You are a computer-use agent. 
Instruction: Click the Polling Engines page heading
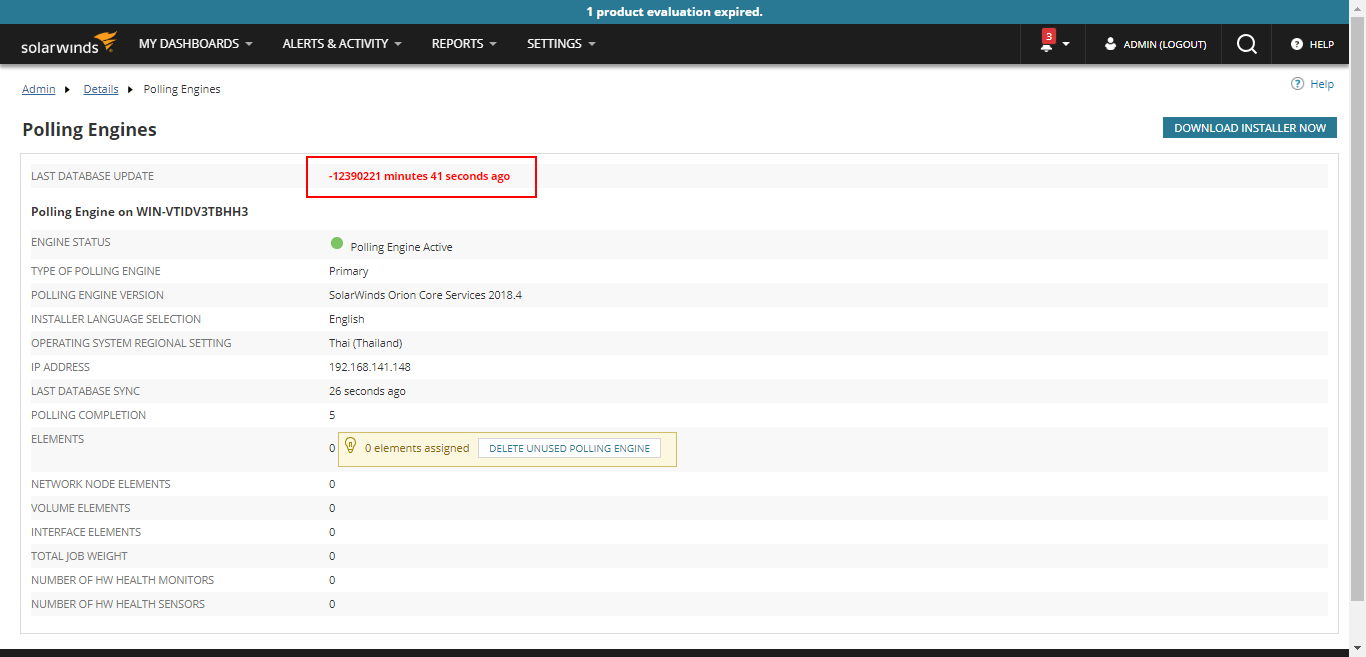coord(89,130)
